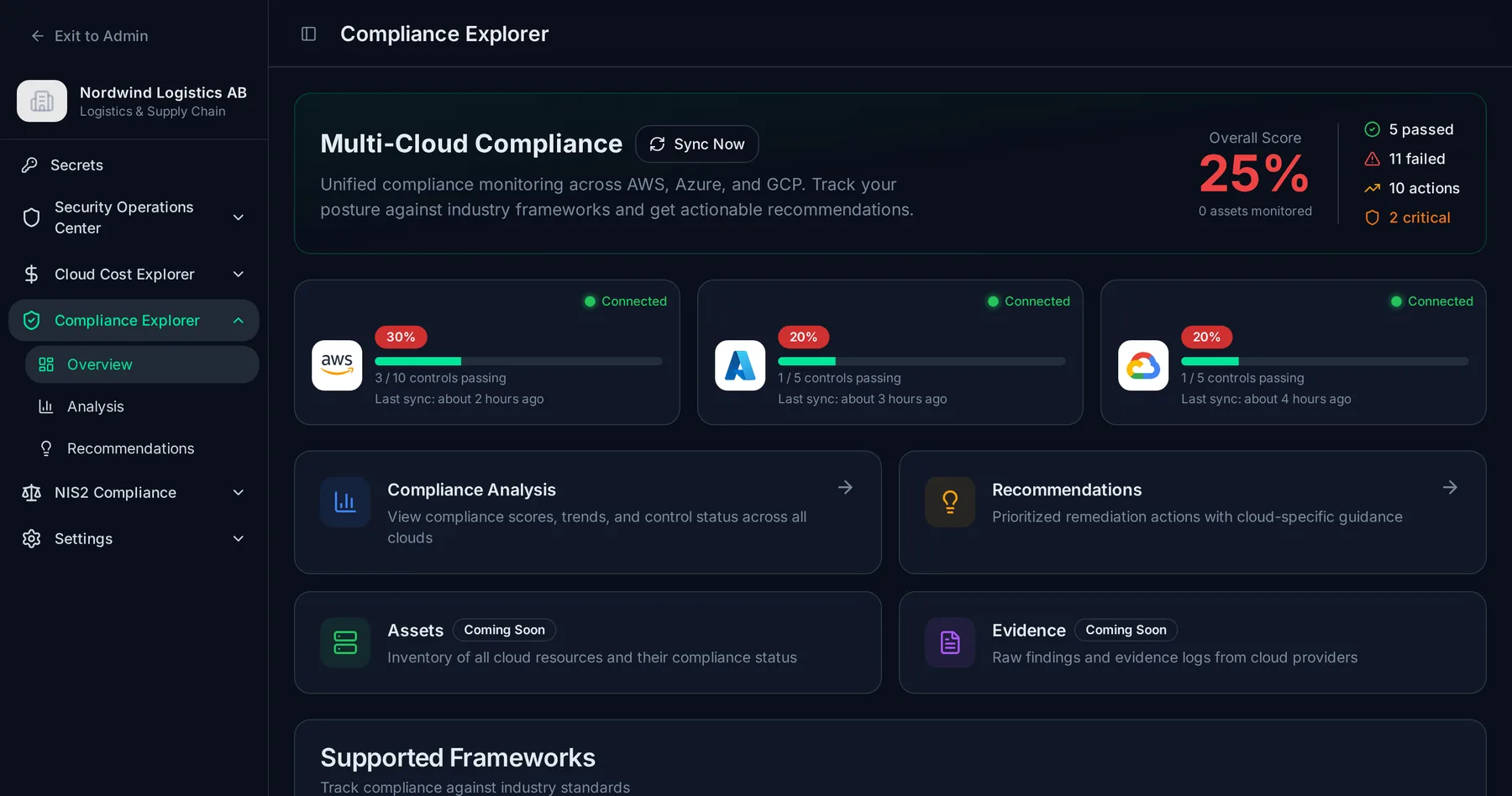Click the NIS2 Compliance scales icon

31,493
